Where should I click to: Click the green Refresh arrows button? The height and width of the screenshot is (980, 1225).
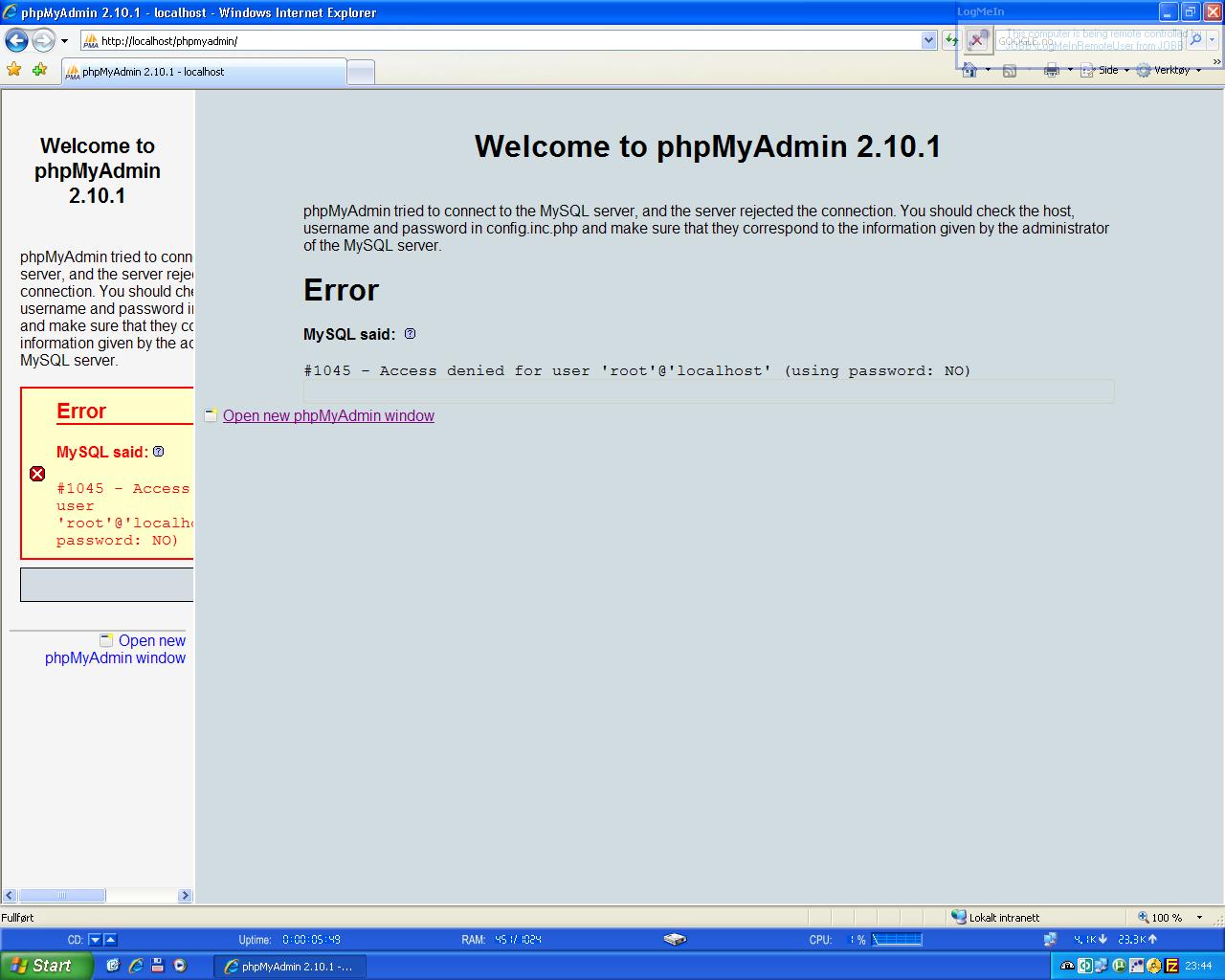(x=950, y=40)
